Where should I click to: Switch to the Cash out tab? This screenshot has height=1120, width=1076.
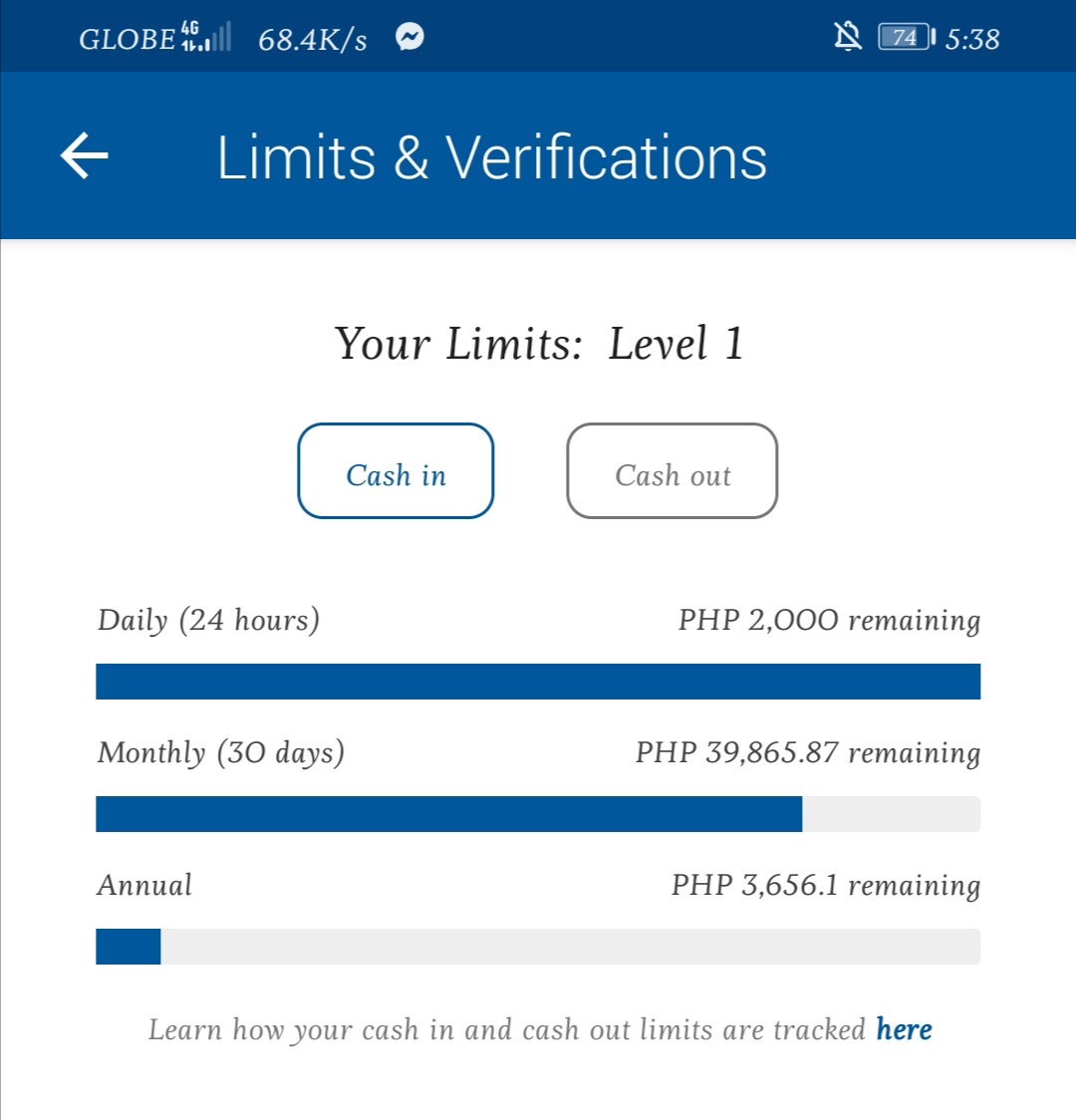coord(672,470)
